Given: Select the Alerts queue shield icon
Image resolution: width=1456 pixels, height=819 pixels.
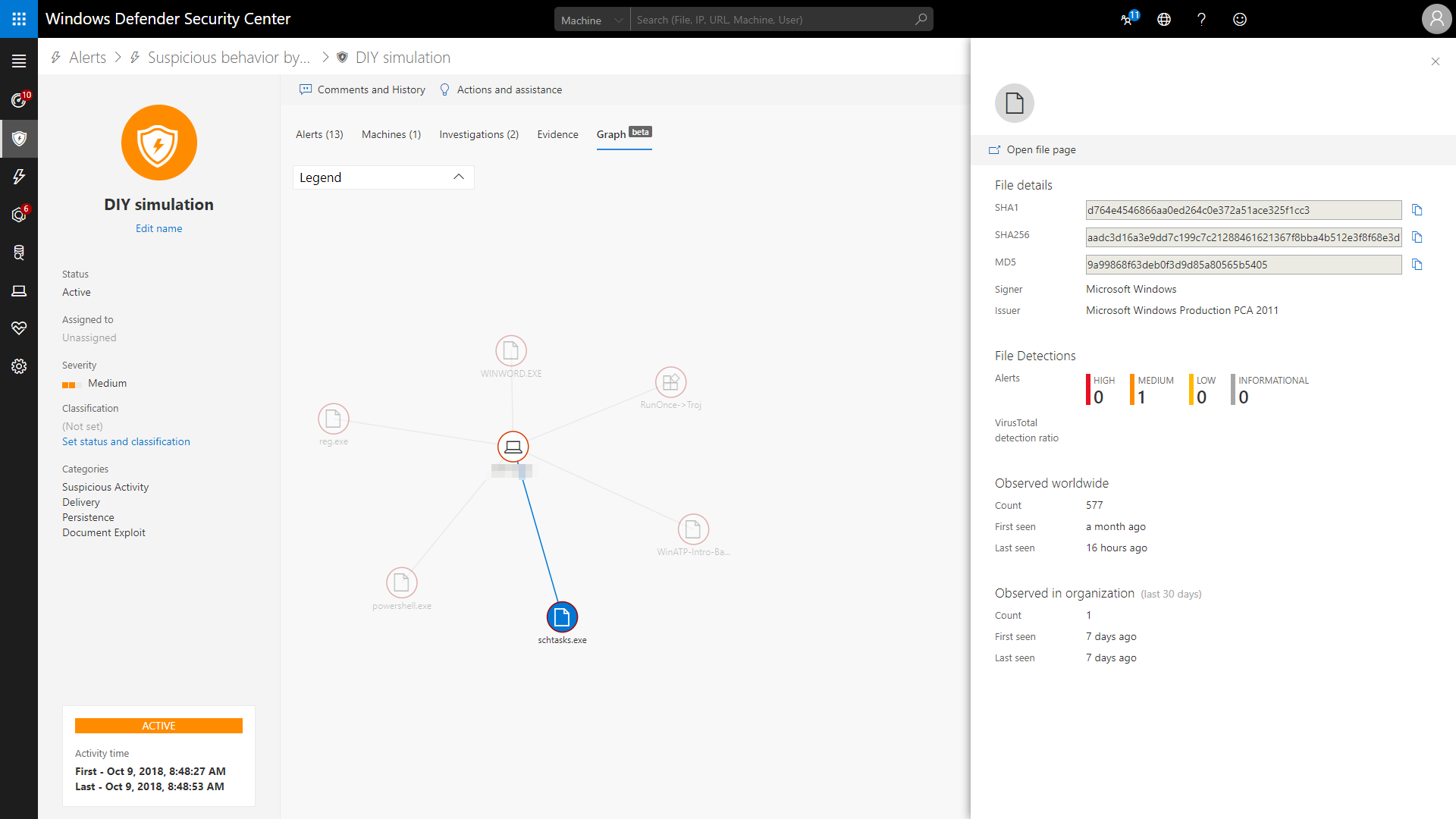Looking at the screenshot, I should (19, 139).
